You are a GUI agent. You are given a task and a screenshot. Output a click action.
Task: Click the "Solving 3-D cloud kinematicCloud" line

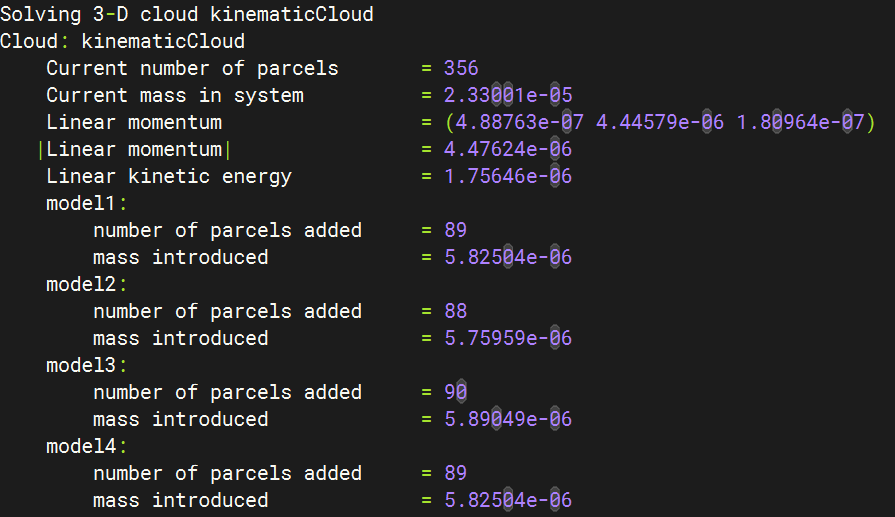tap(187, 15)
